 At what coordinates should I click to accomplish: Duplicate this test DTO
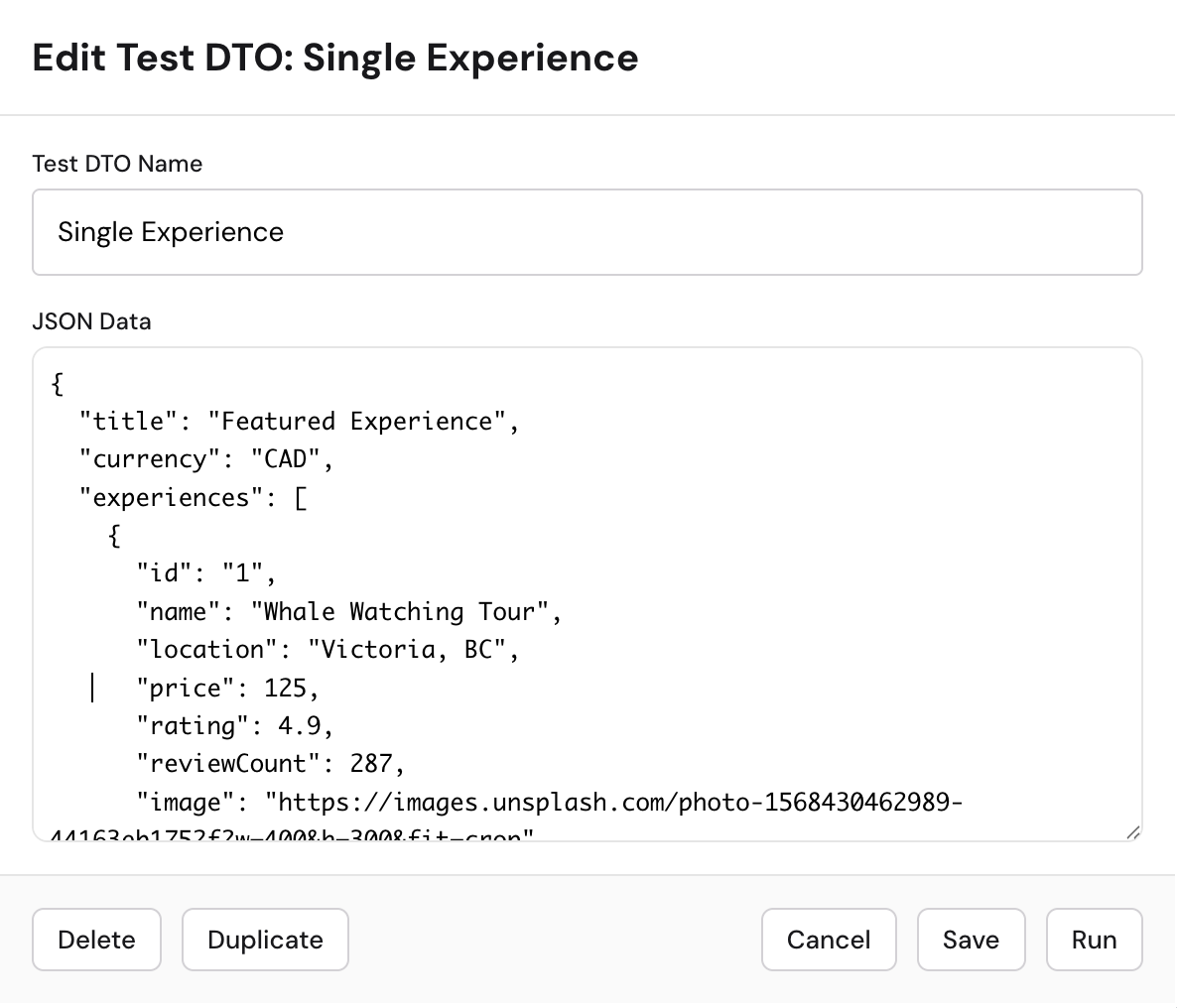(265, 940)
